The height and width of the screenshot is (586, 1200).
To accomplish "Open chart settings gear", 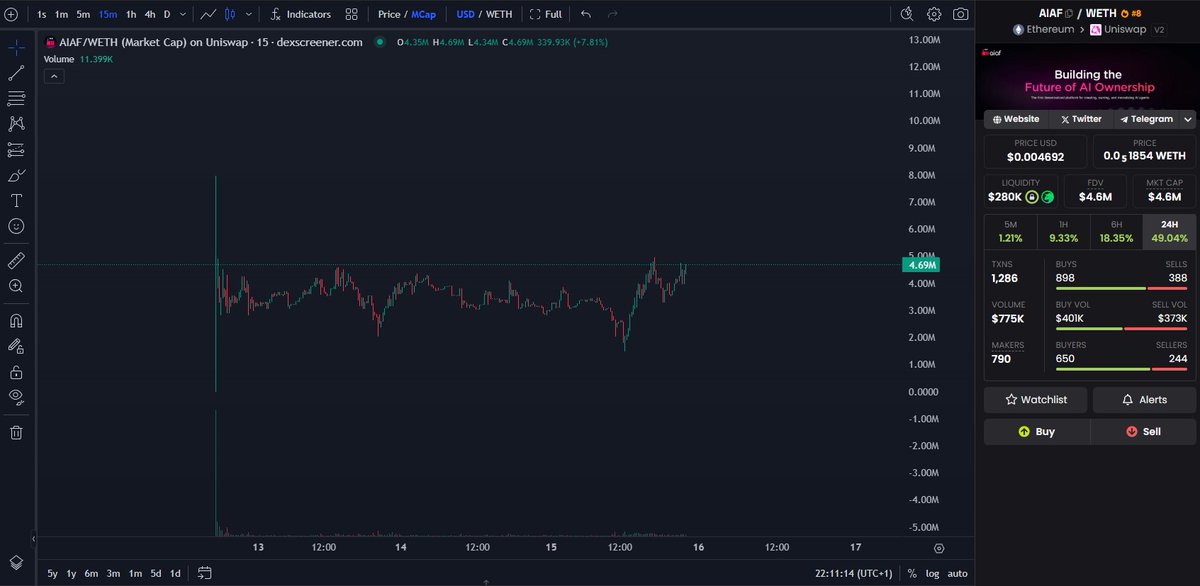I will (934, 14).
